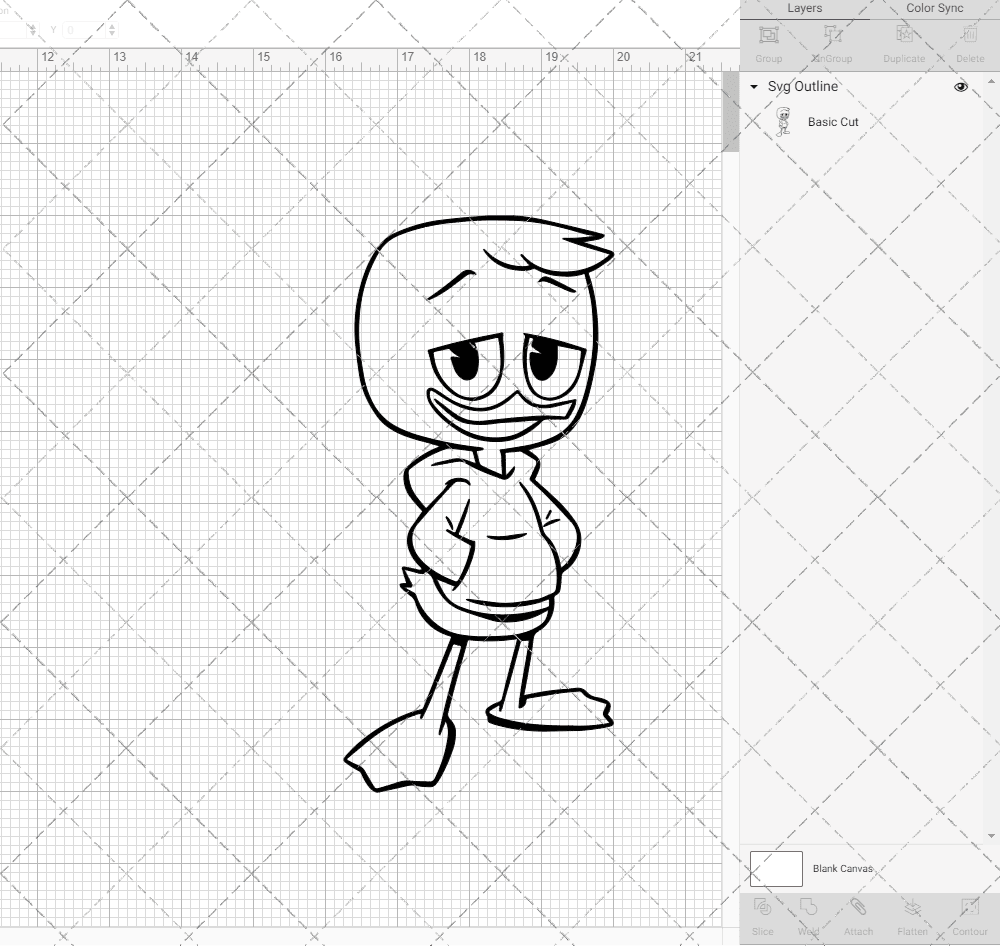The height and width of the screenshot is (946, 1000).
Task: Click layers panel scroll down arrow
Action: coord(990,836)
